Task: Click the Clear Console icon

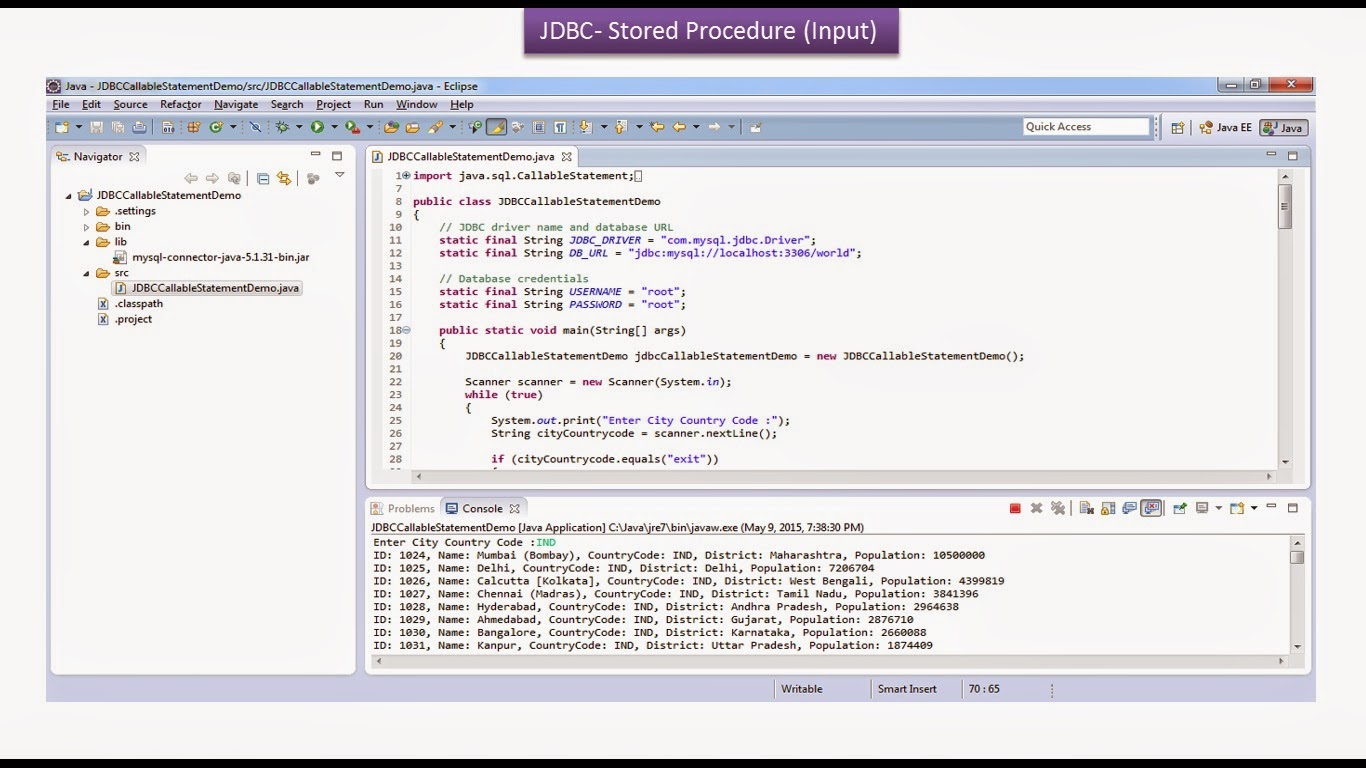Action: pyautogui.click(x=1087, y=508)
